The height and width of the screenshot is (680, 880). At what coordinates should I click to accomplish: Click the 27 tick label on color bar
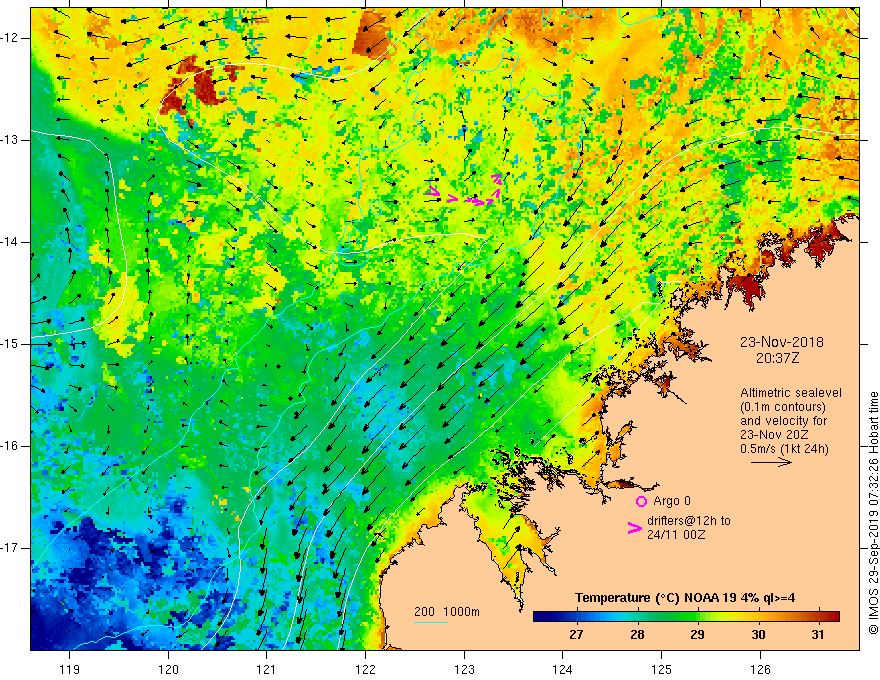pos(576,635)
